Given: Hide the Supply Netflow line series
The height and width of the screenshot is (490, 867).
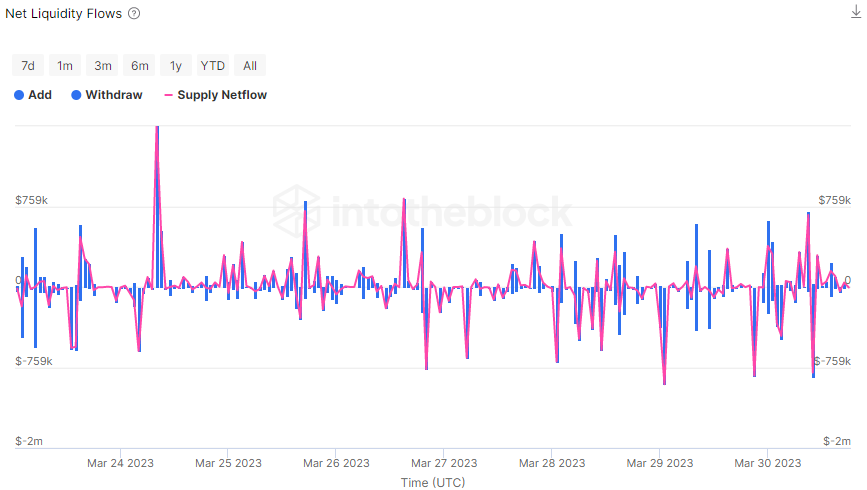Looking at the screenshot, I should pyautogui.click(x=216, y=95).
